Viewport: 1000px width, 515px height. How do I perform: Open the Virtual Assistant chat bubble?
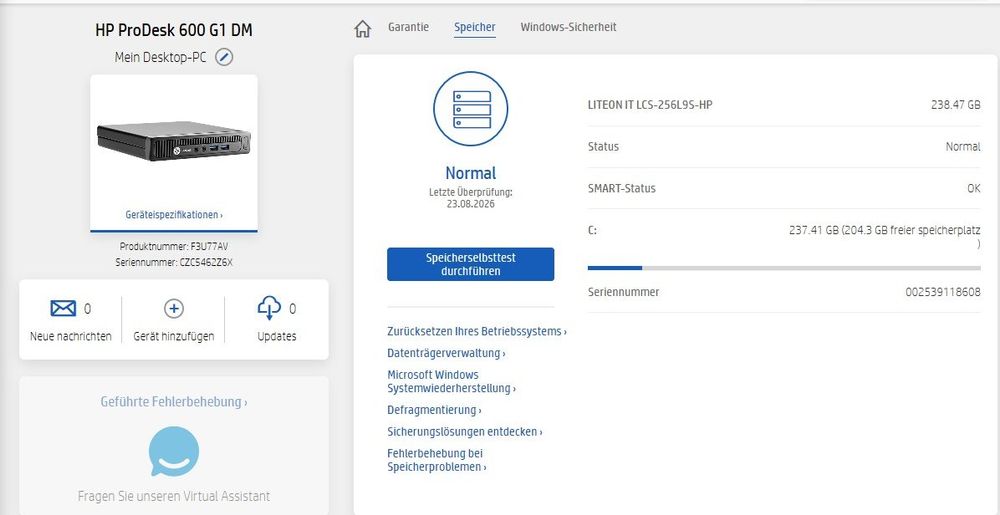tap(173, 451)
